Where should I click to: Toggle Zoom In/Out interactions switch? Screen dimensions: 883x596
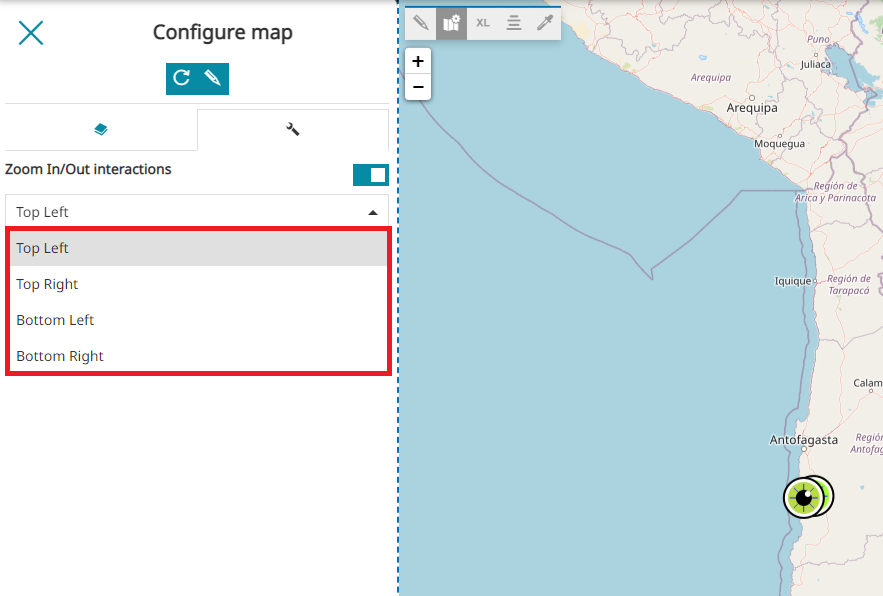coord(370,175)
